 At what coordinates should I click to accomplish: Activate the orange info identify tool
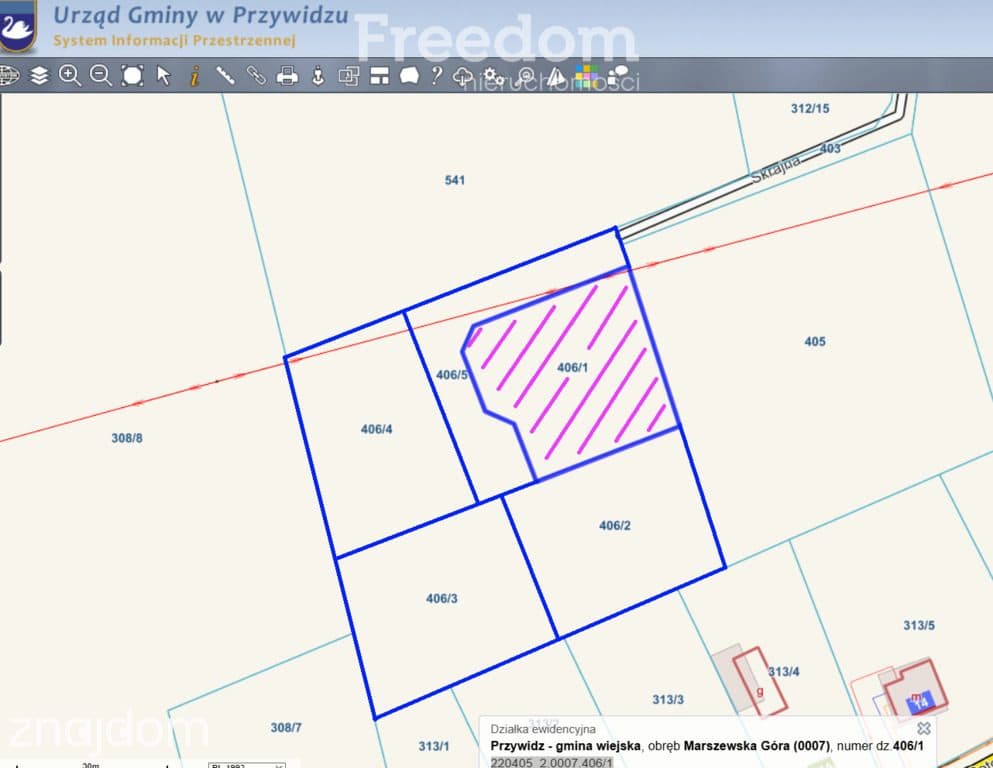(195, 75)
